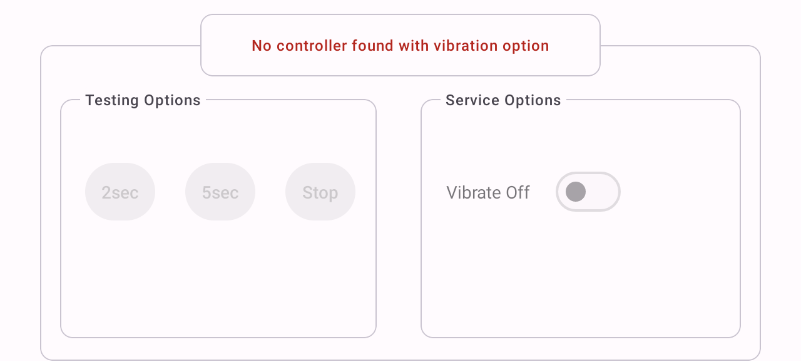
Task: Click the word vibration in red warning
Action: pos(465,45)
